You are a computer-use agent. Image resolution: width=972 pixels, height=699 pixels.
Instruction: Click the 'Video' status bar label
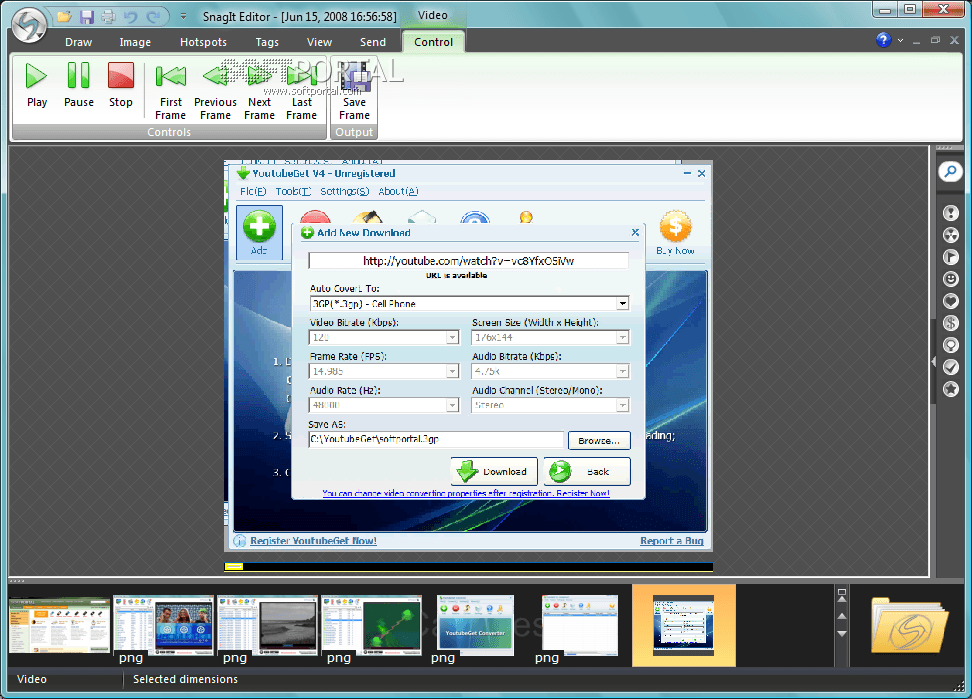point(32,679)
